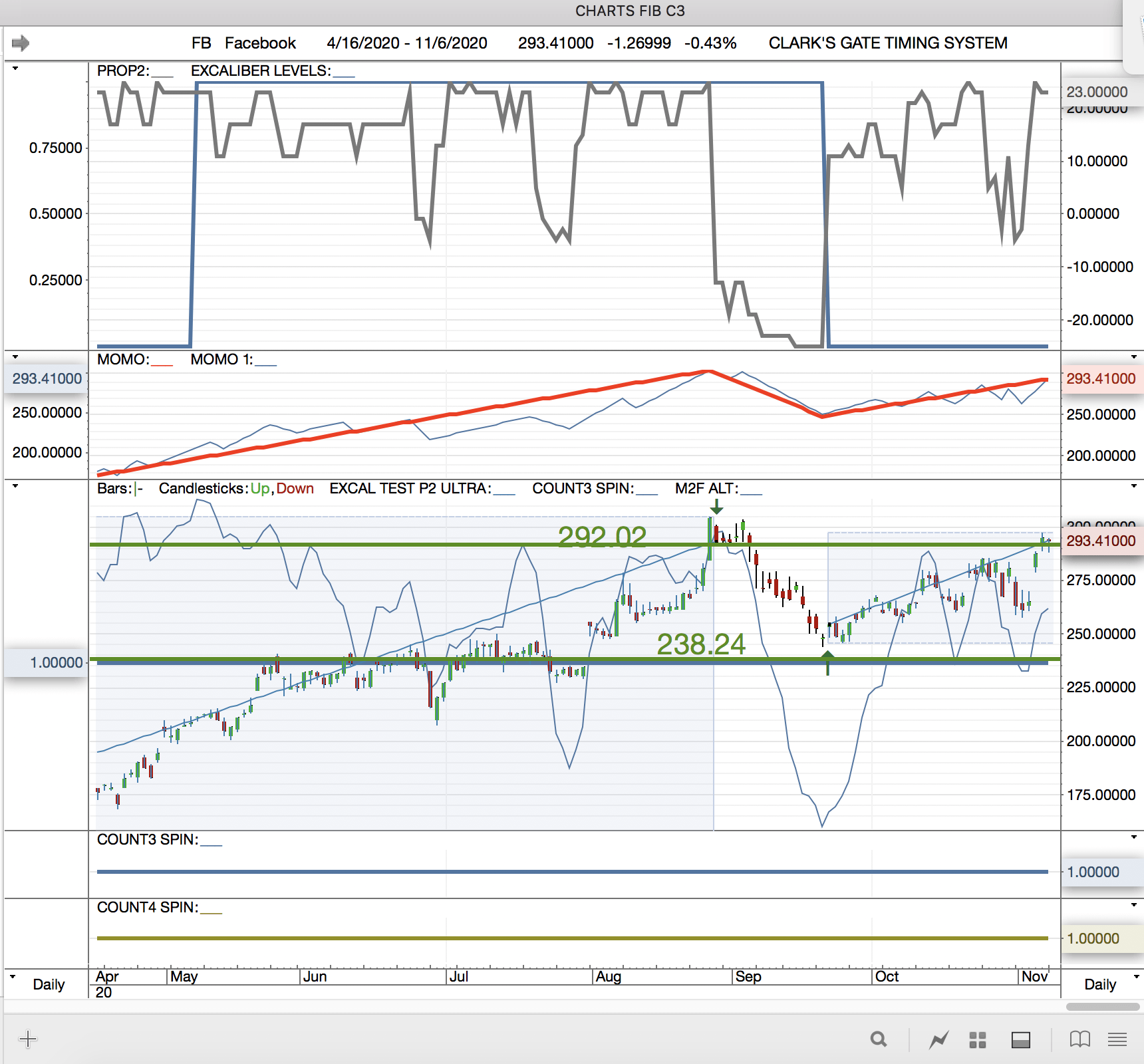Click the Jul label on time axis
This screenshot has width=1144, height=1064.
[459, 976]
